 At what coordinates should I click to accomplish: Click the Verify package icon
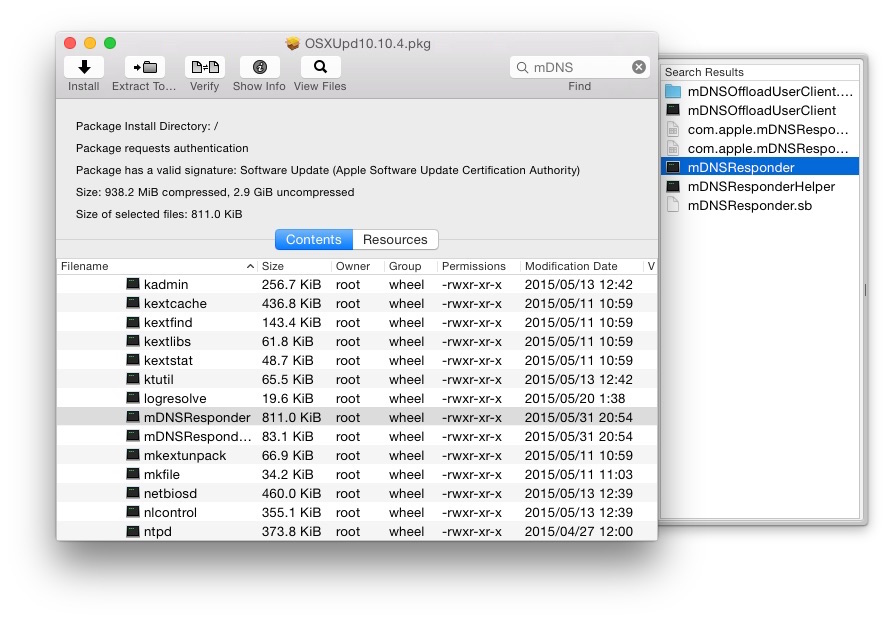(x=205, y=67)
